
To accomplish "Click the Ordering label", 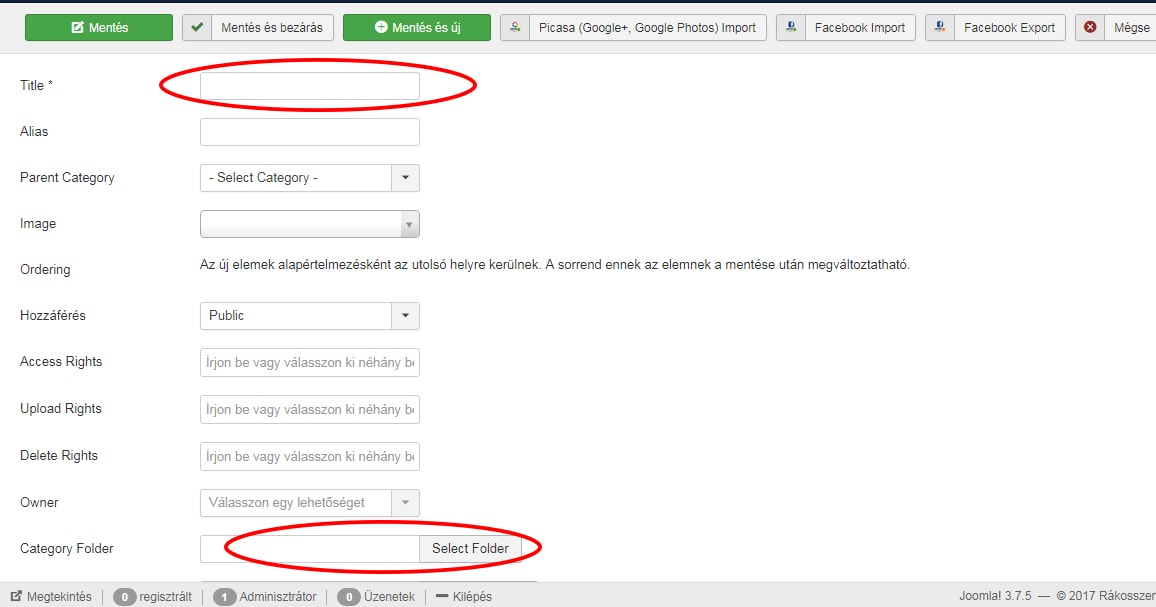I will click(45, 269).
